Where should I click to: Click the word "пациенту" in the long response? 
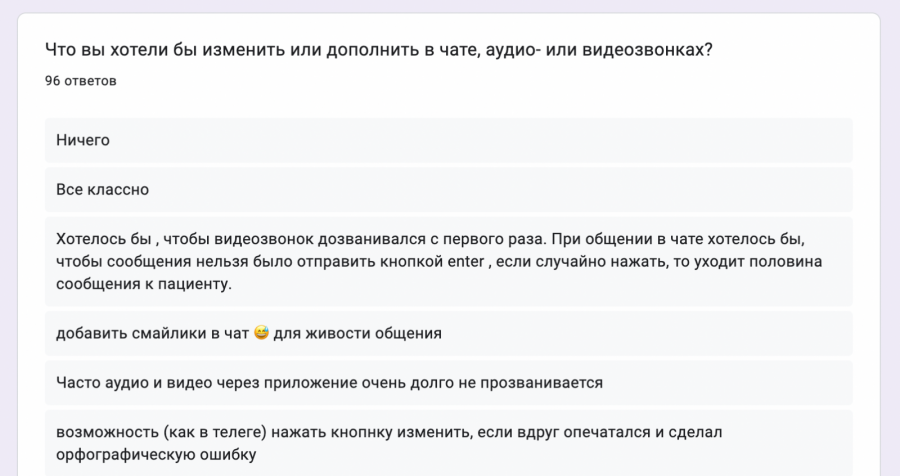[195, 284]
